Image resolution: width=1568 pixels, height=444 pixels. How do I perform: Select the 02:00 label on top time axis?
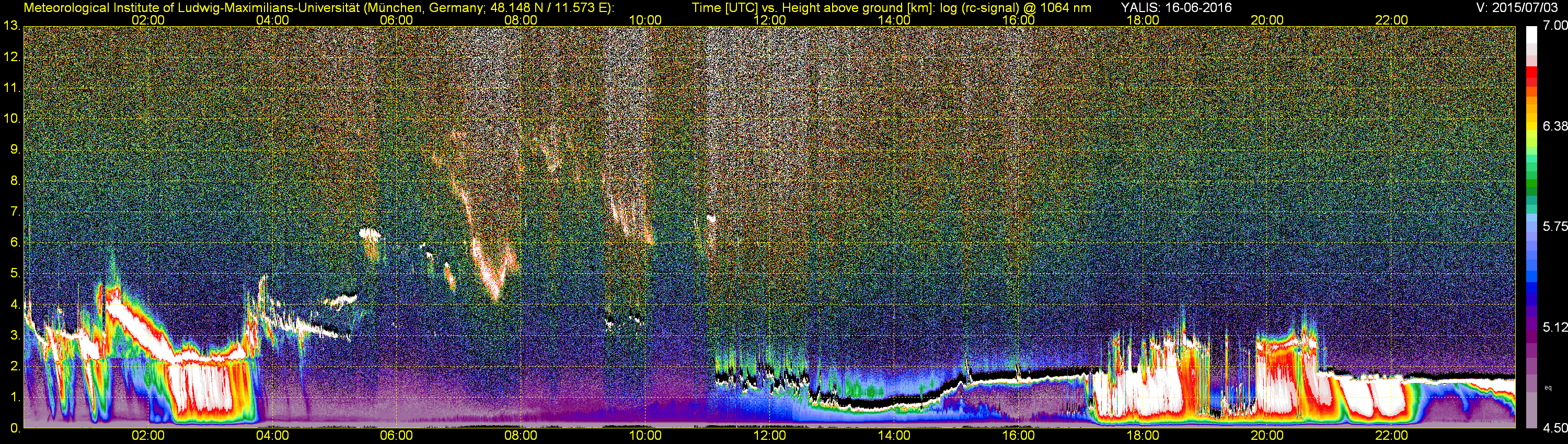pos(148,20)
